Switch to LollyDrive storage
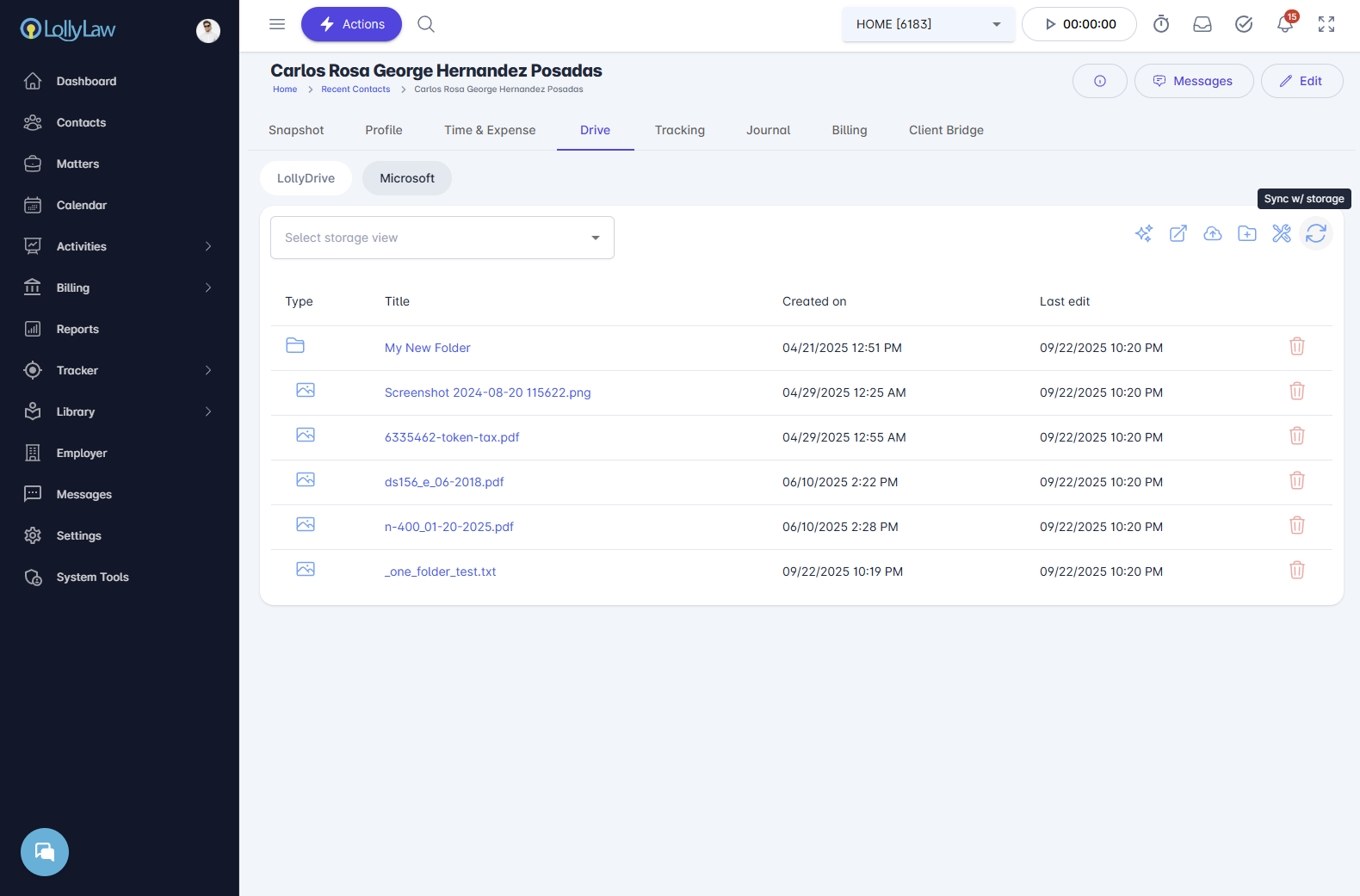Screen dimensions: 1360x896 [306, 178]
